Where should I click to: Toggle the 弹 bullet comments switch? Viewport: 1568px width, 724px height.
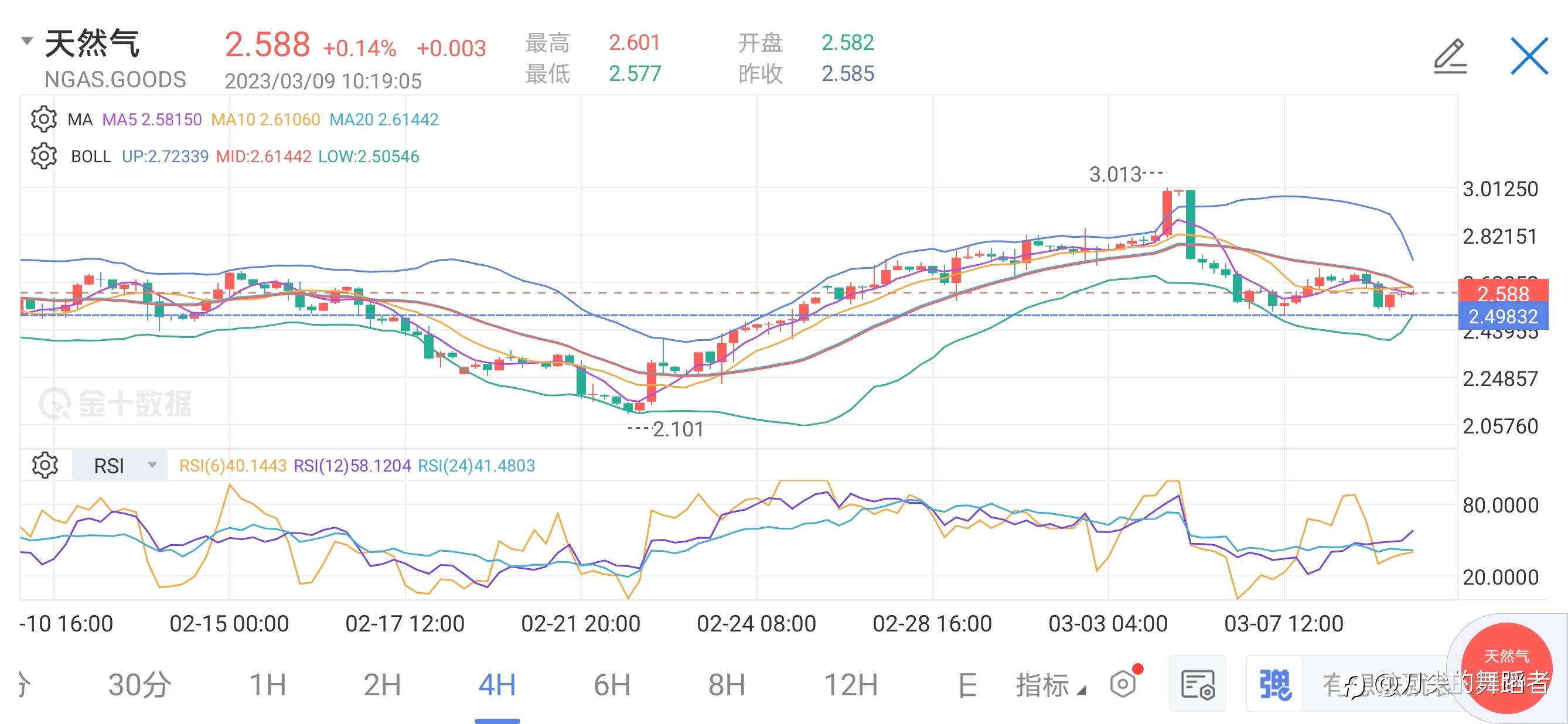(x=1274, y=684)
